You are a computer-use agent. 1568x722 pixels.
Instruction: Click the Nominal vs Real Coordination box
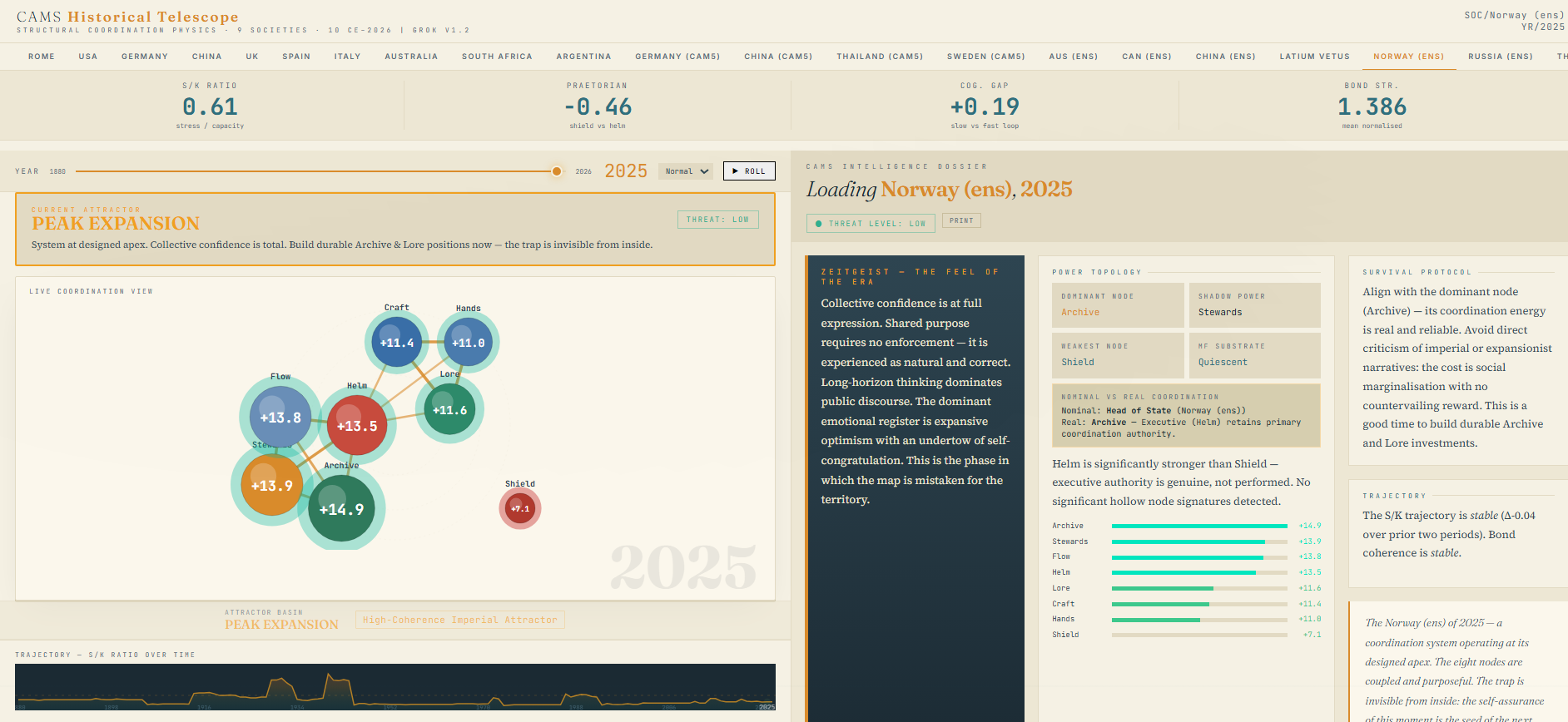1186,415
